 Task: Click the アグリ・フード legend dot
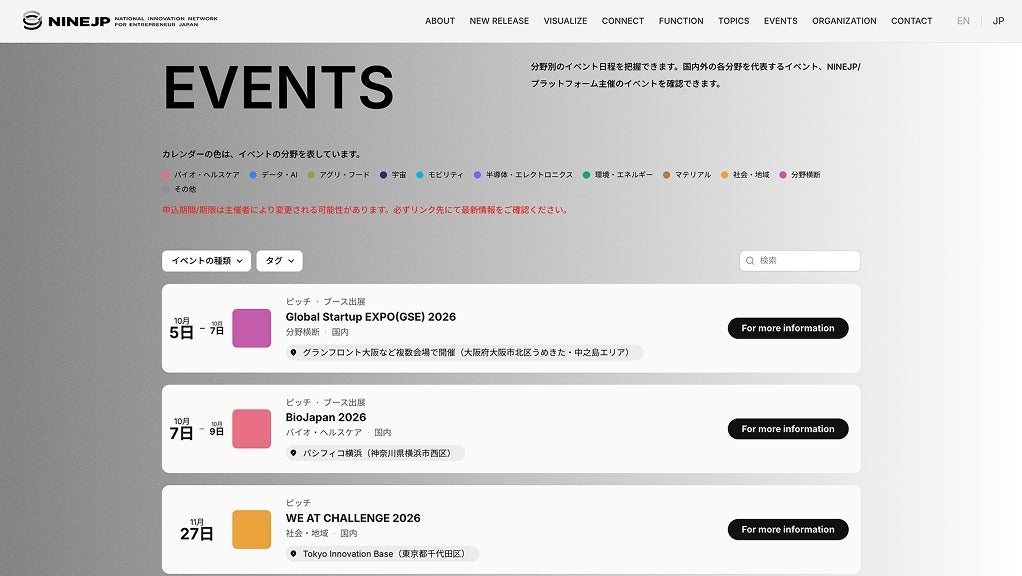tap(311, 175)
